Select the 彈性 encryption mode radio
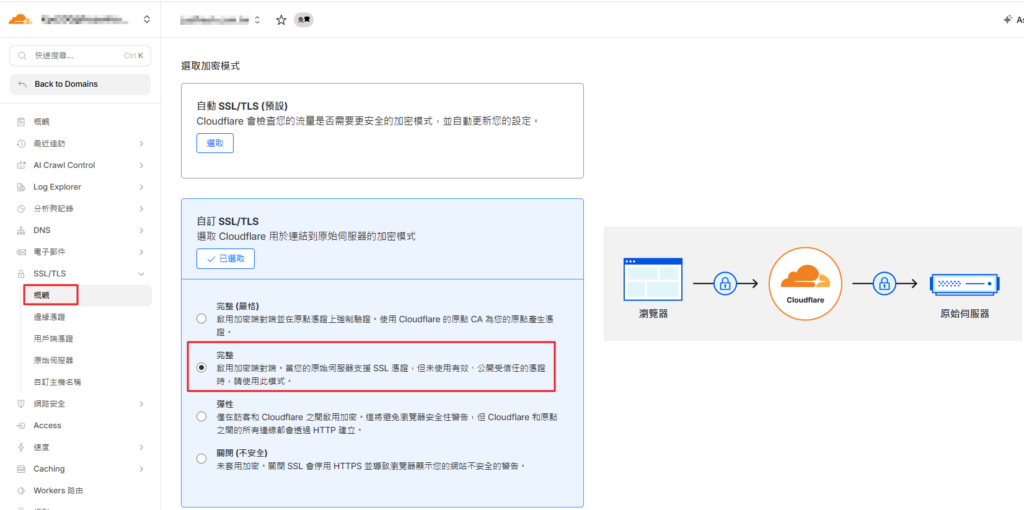Viewport: 1024px width, 510px height. pos(201,416)
